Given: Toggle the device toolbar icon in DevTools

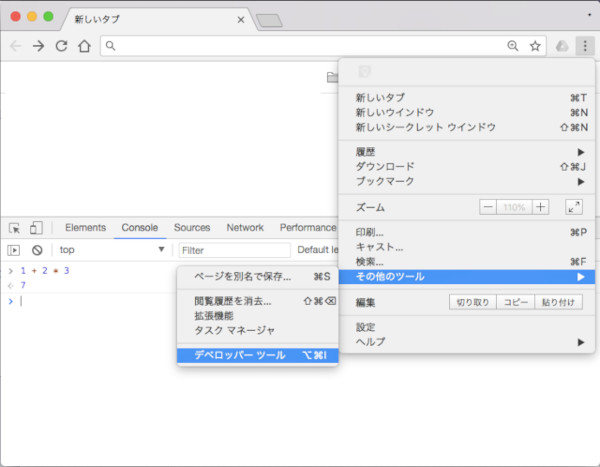Looking at the screenshot, I should 35,228.
